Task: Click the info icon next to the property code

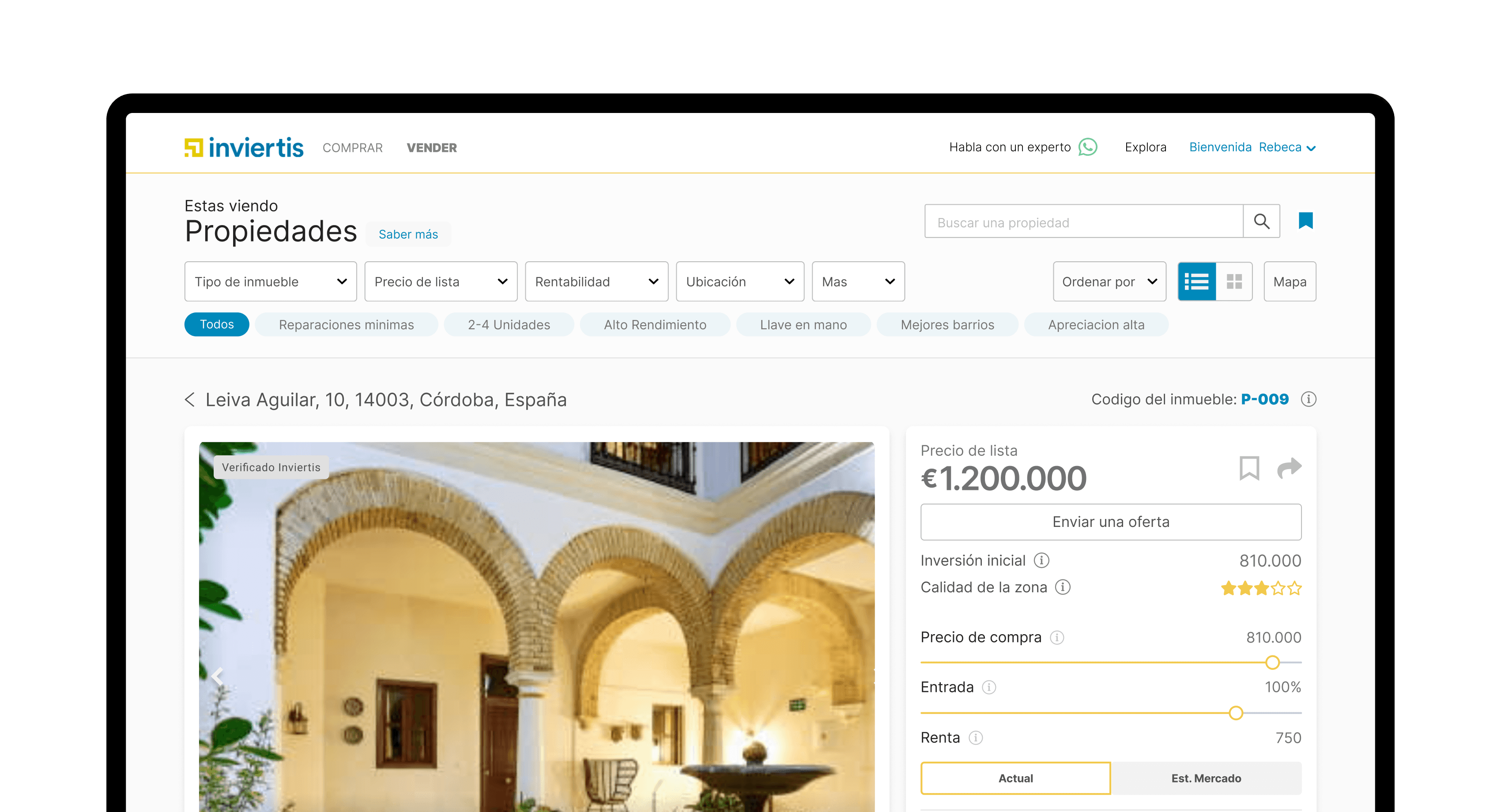Action: point(1309,399)
